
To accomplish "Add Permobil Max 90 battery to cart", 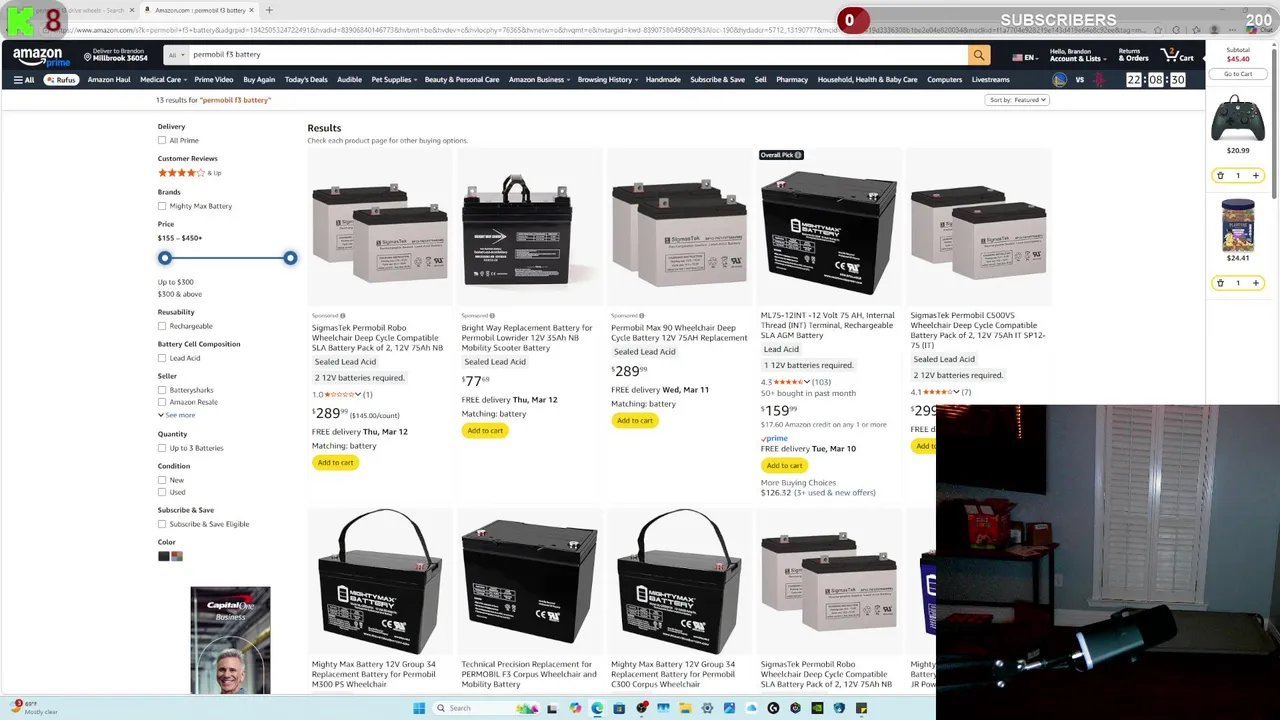I will tap(635, 420).
